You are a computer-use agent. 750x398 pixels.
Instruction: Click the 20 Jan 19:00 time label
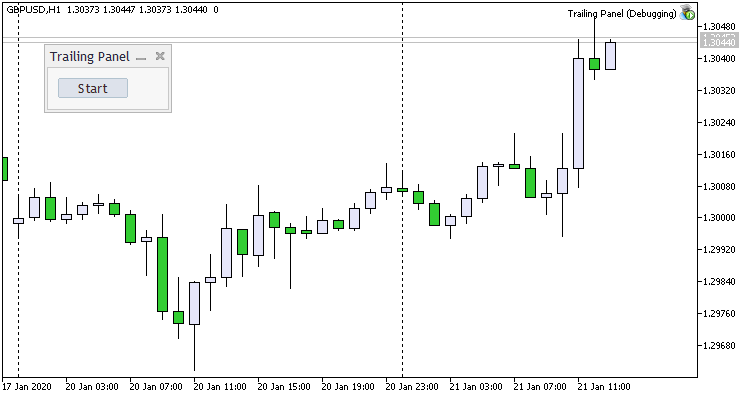click(348, 387)
